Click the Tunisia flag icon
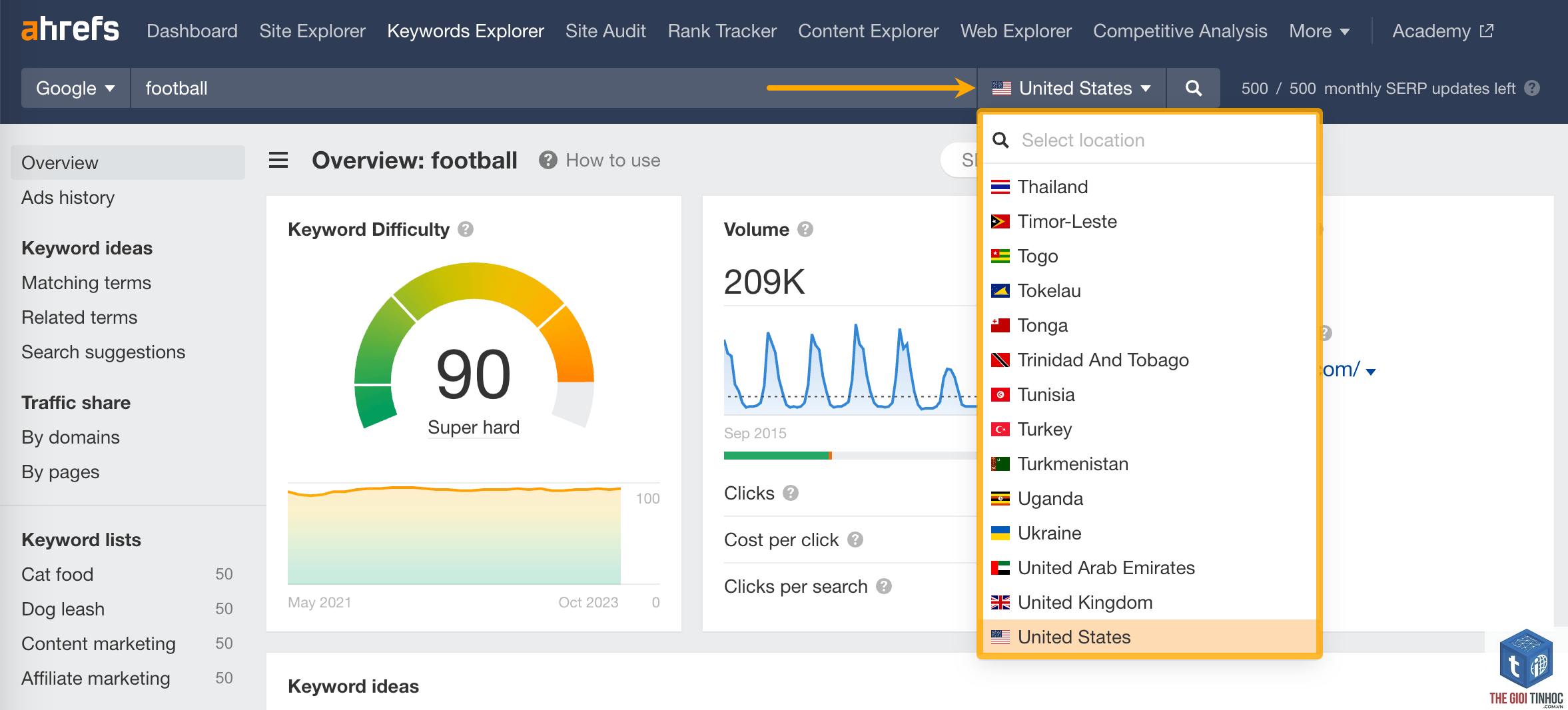Viewport: 1568px width, 710px height. tap(1000, 394)
